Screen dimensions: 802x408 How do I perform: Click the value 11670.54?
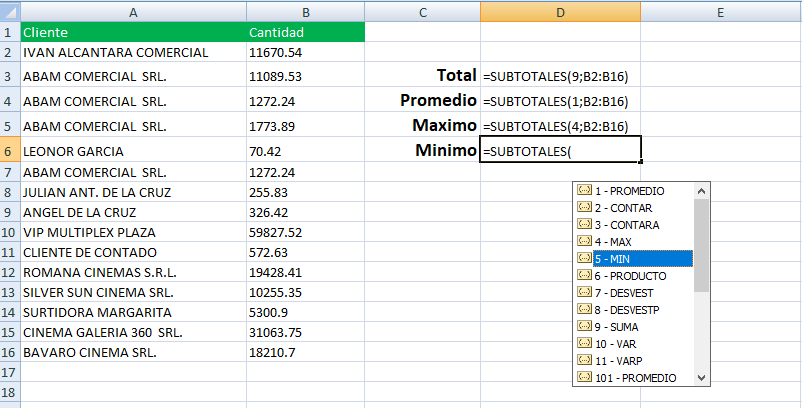[x=275, y=52]
